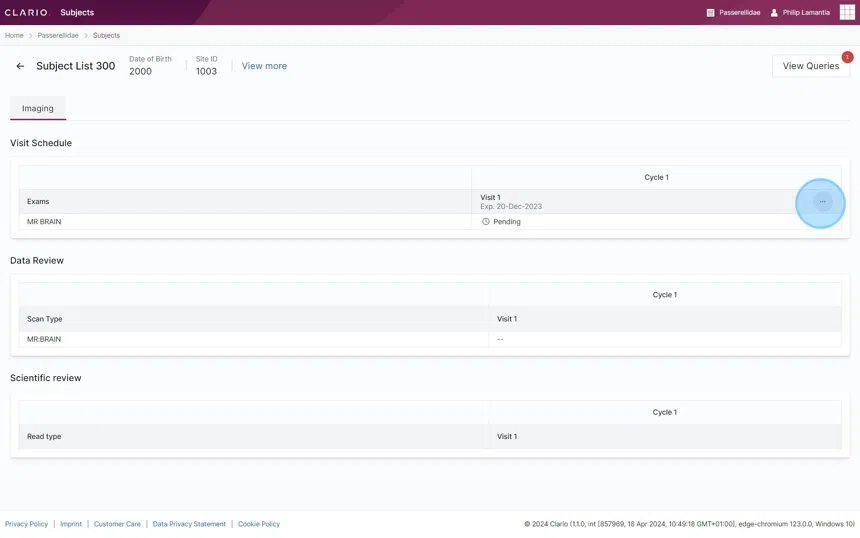Open the app grid icon in header
The image size is (860, 538).
click(847, 12)
